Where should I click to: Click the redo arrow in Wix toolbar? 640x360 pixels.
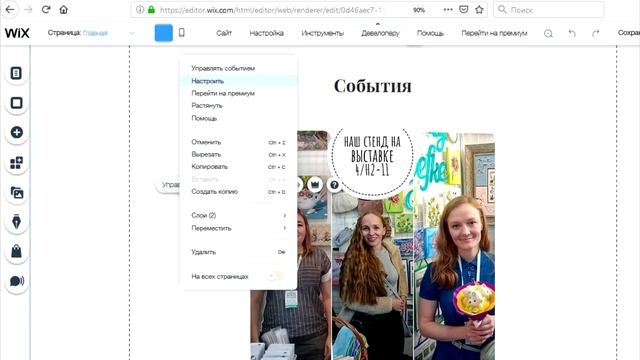tap(596, 33)
